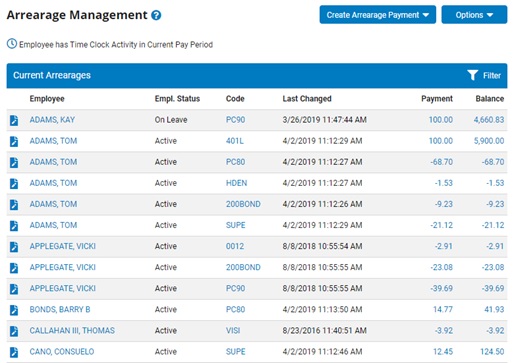Sort by the Employee column header
The height and width of the screenshot is (363, 514).
click(47, 99)
